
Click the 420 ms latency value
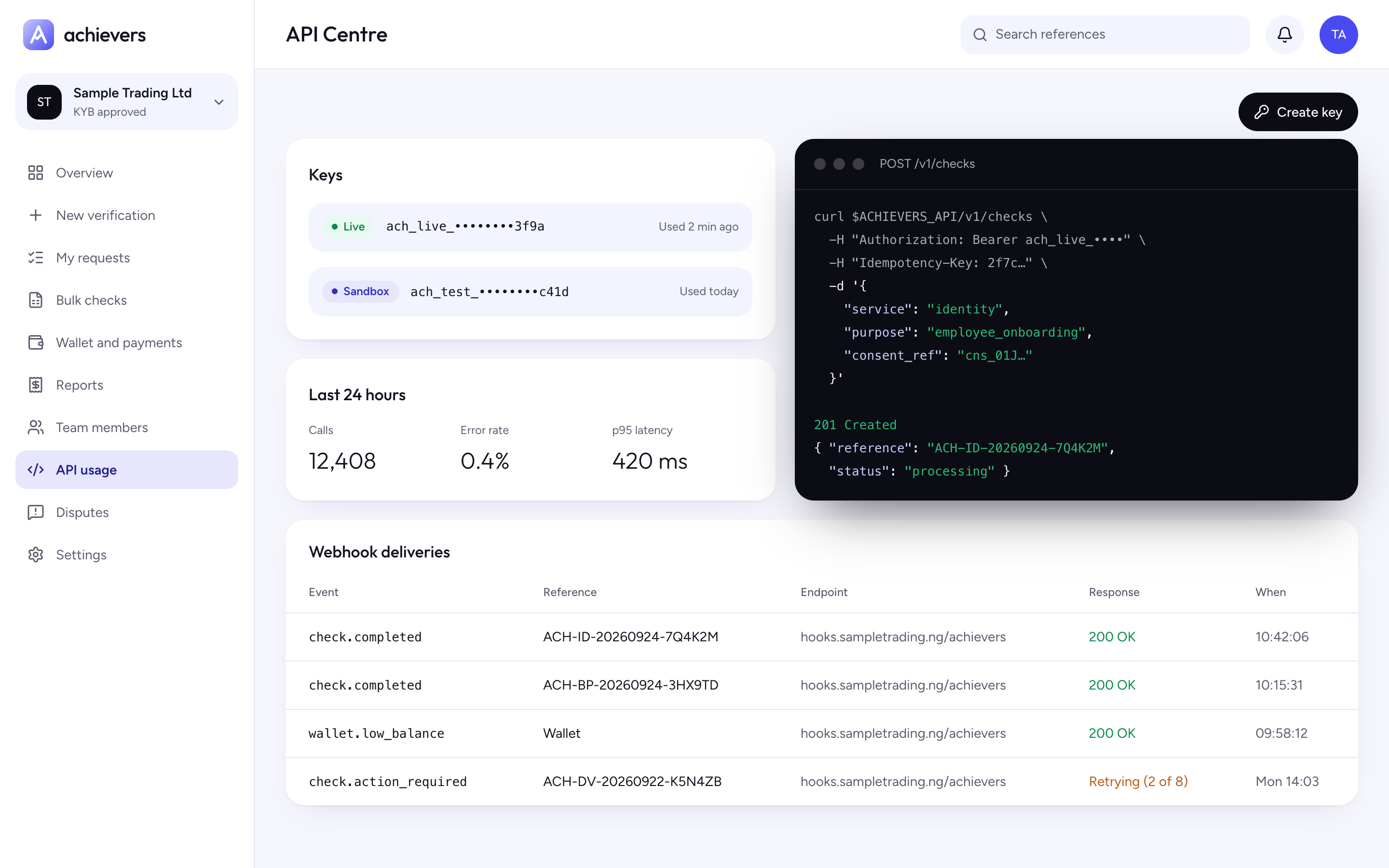click(x=650, y=461)
